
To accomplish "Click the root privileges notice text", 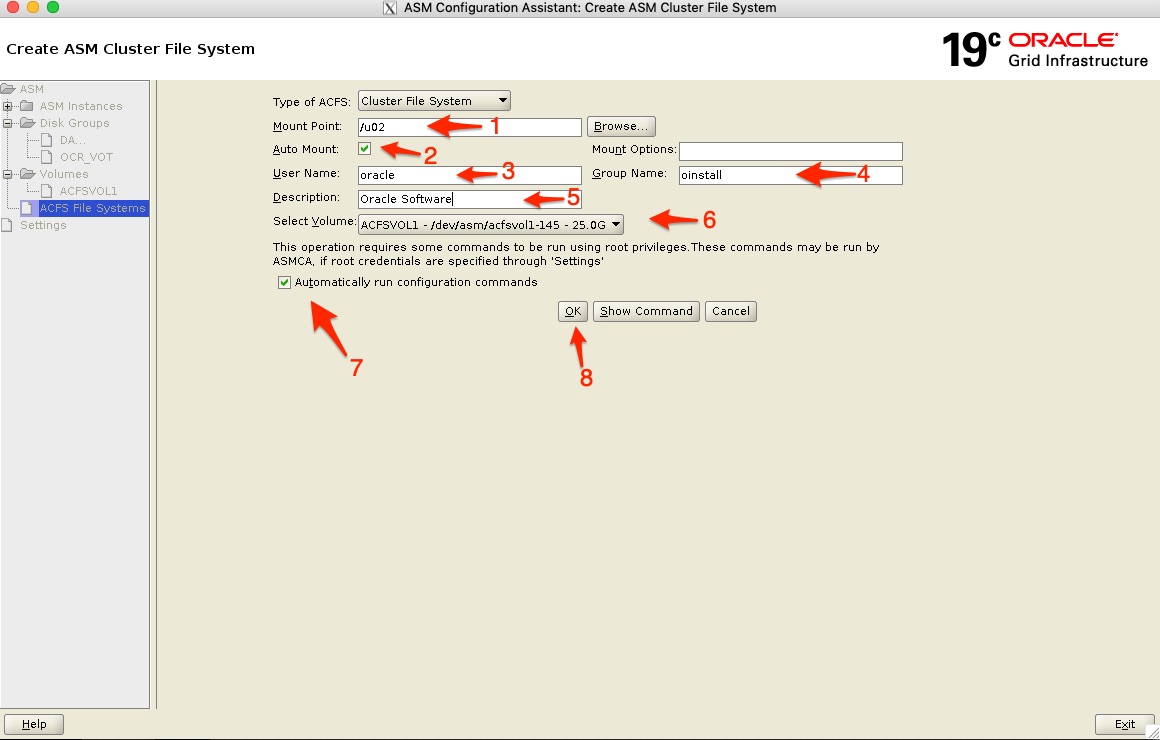I will 576,254.
